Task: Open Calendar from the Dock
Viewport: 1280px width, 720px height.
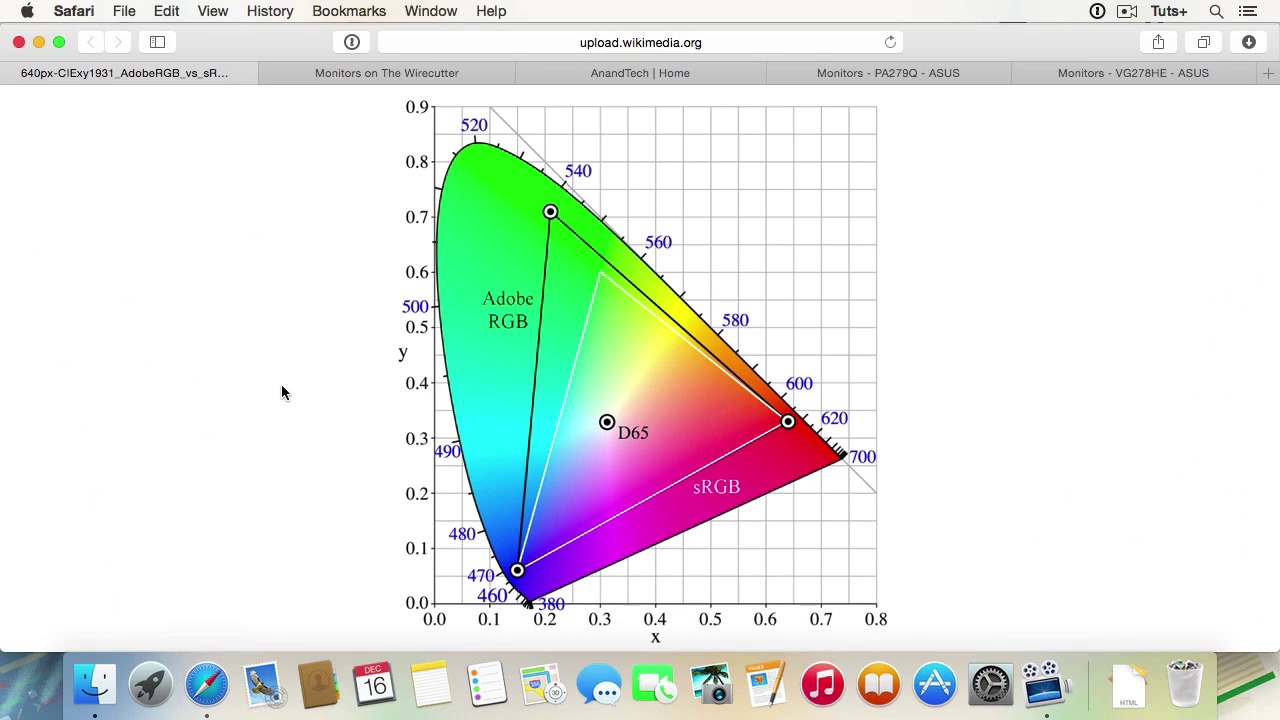Action: 375,685
